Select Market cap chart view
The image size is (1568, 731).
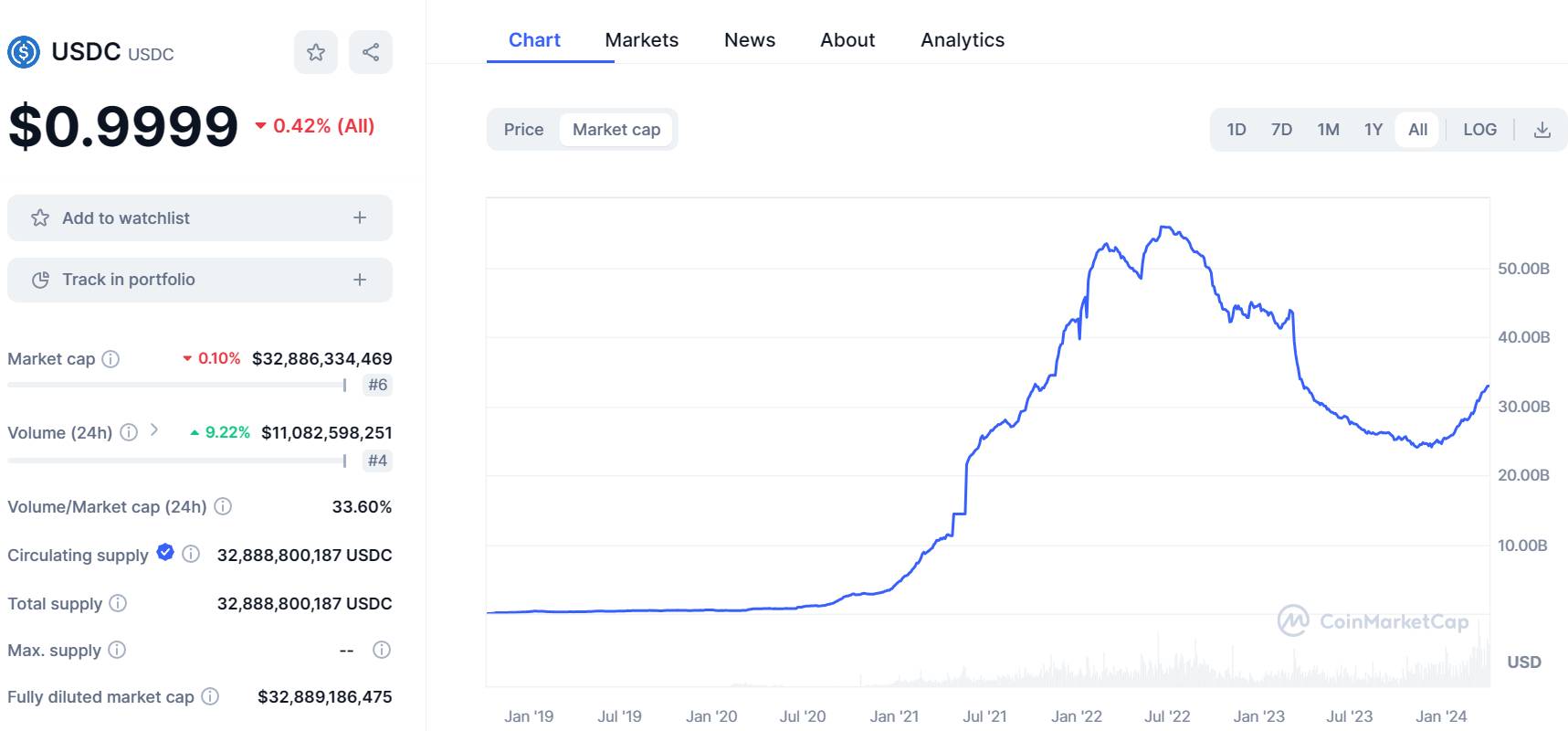coord(616,130)
